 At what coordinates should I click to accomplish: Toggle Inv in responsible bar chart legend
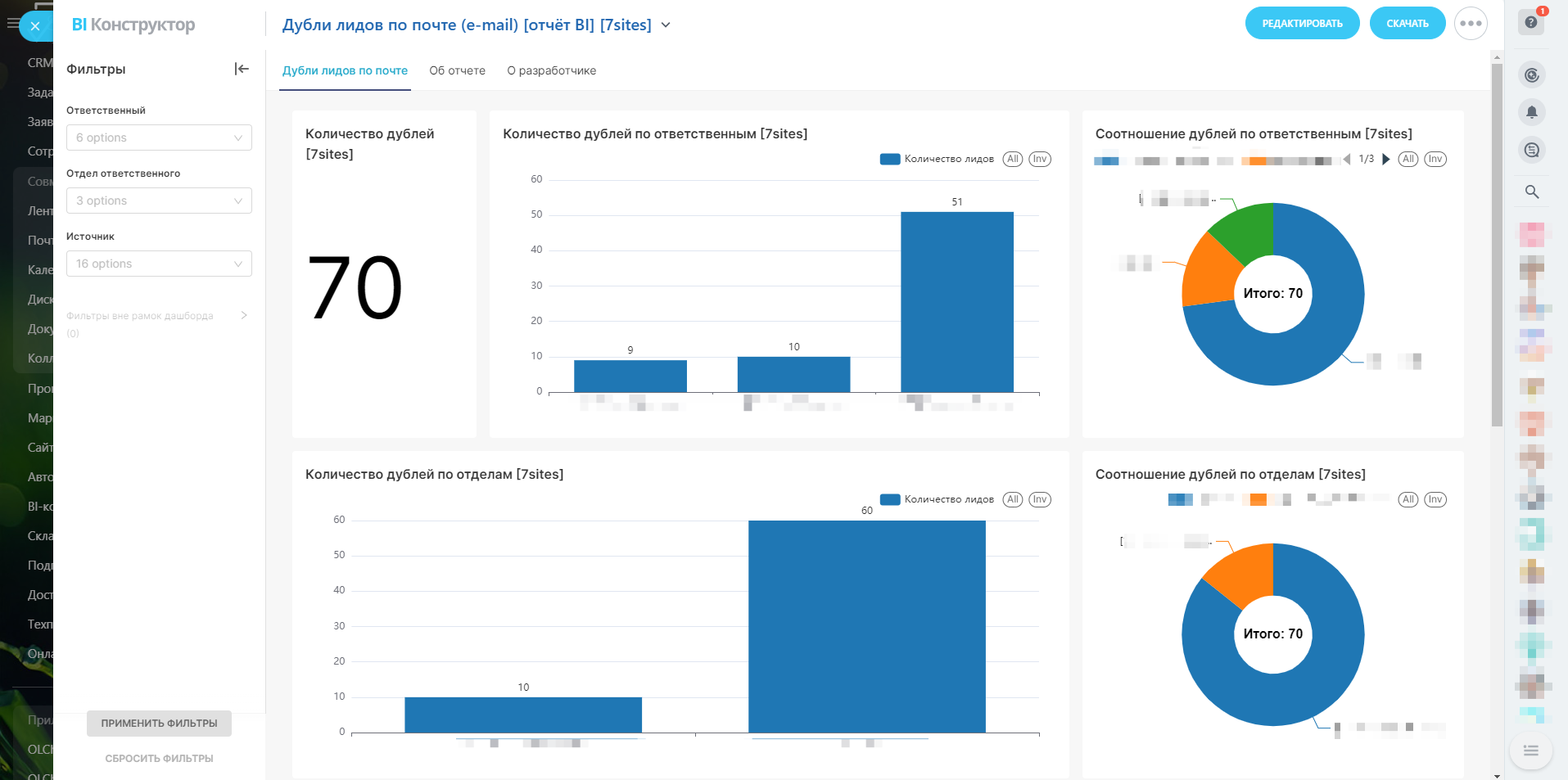pyautogui.click(x=1040, y=159)
